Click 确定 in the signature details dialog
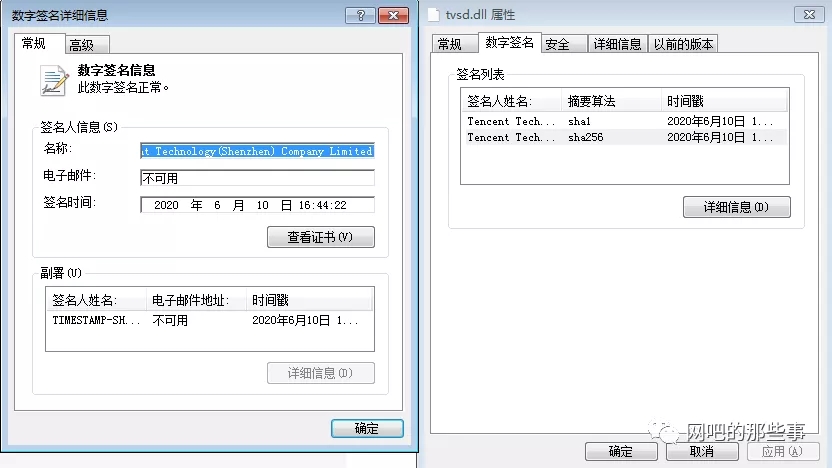The width and height of the screenshot is (832, 468). pyautogui.click(x=367, y=428)
